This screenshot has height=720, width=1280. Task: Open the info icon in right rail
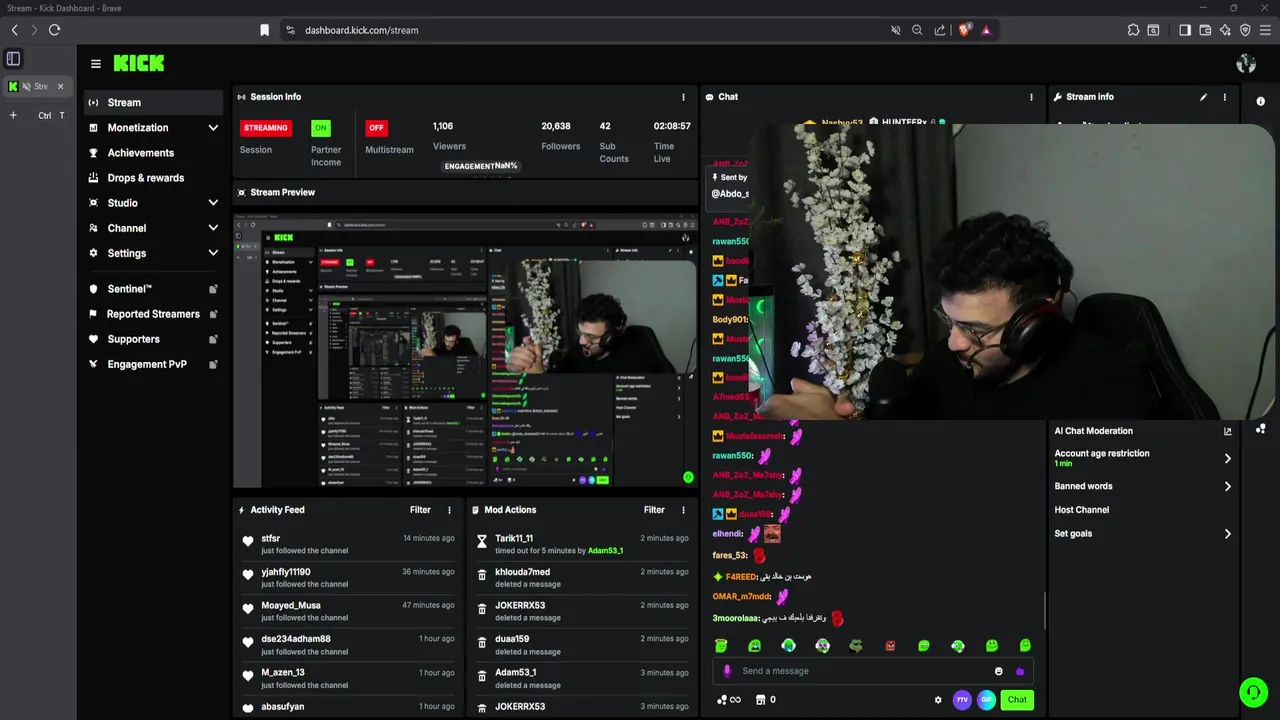pos(1260,102)
